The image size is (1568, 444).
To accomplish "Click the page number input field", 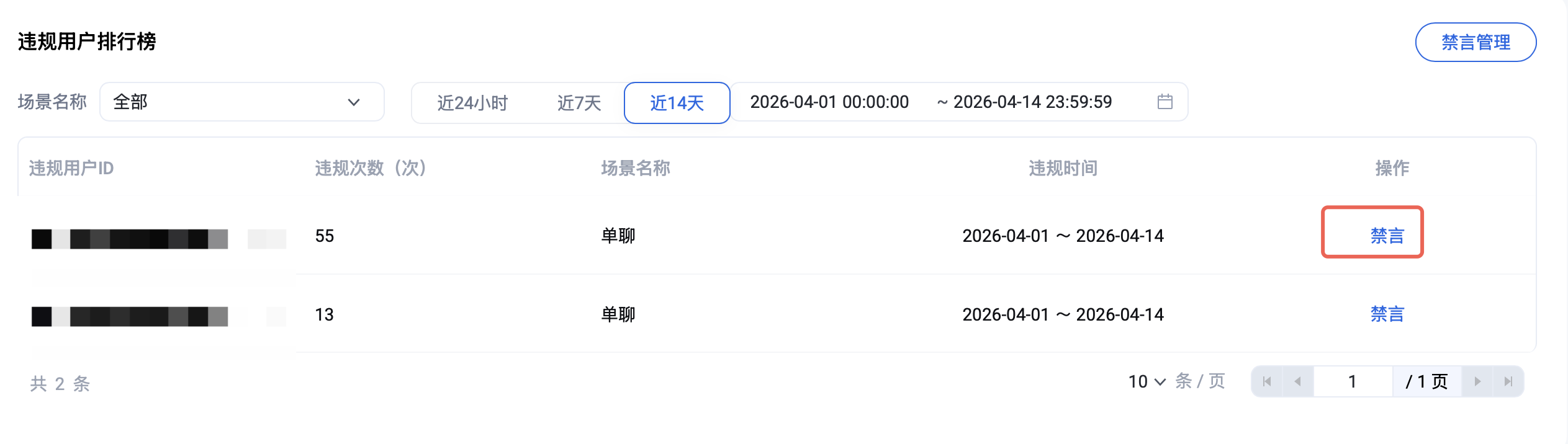I will click(x=1353, y=381).
